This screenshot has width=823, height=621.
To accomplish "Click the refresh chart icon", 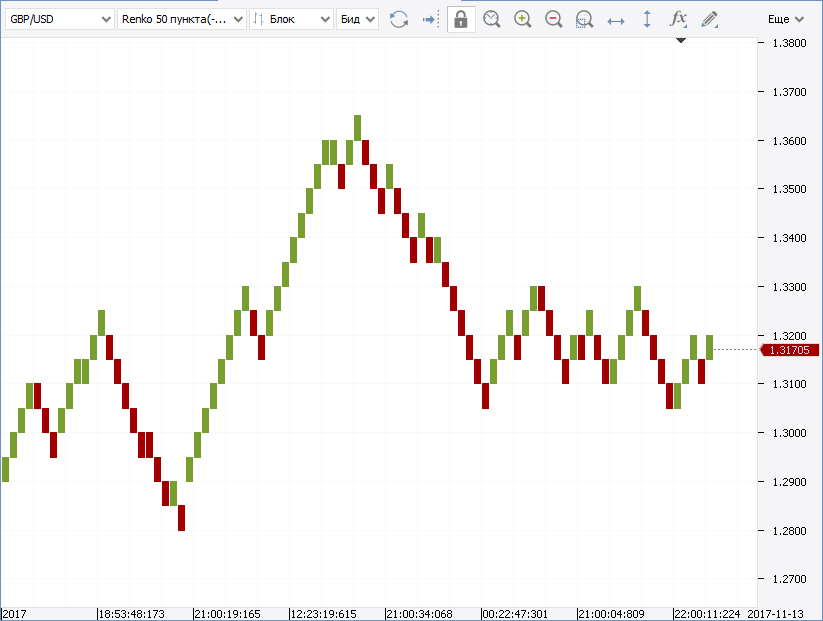I will [x=399, y=19].
